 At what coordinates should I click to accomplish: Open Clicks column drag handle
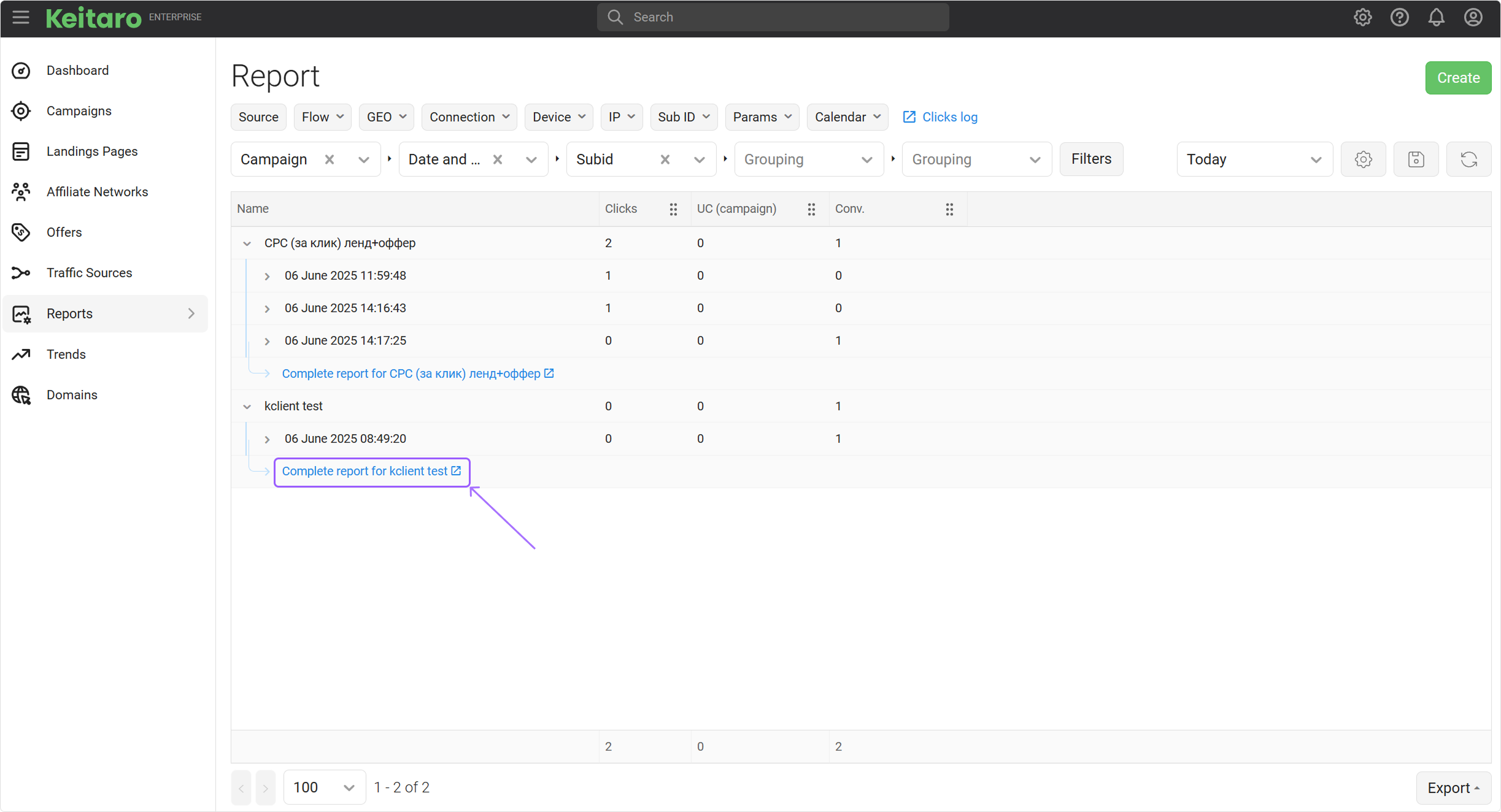tap(673, 209)
